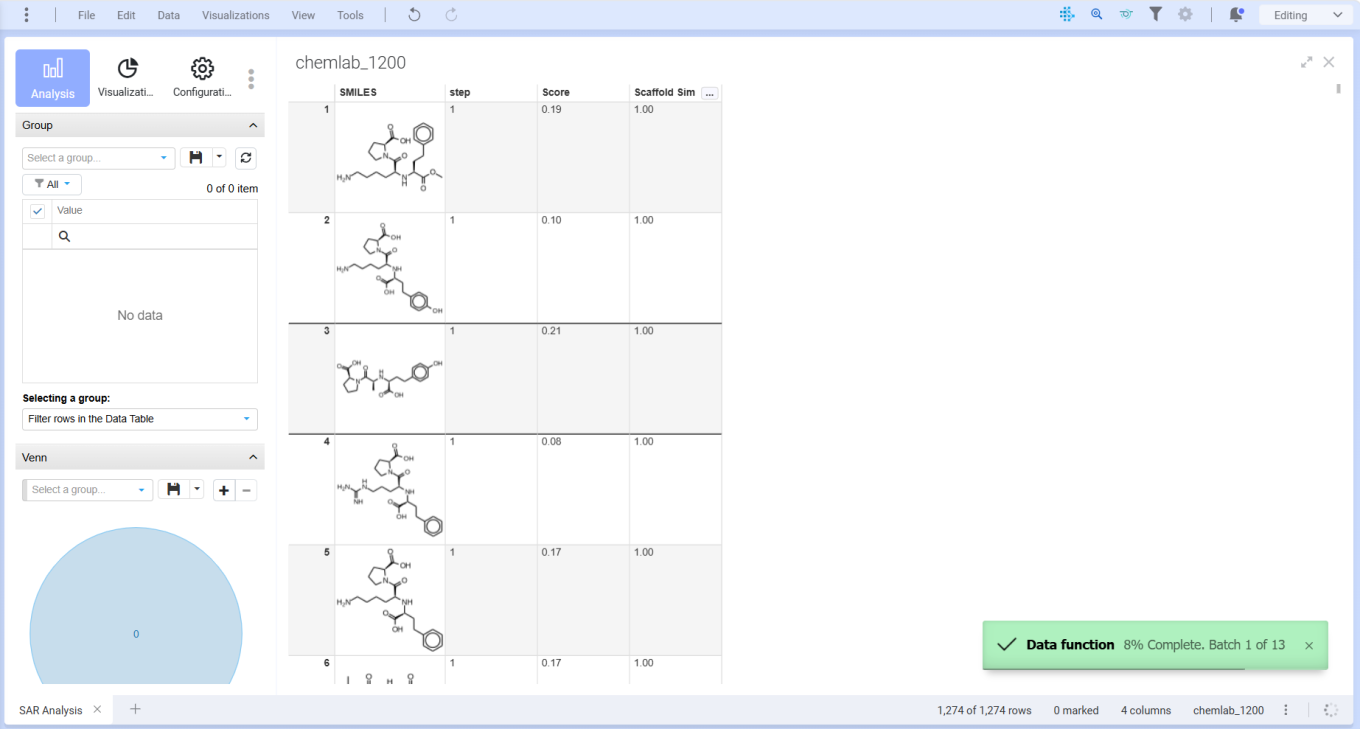Screen dimensions: 1360x729
Task: Click the blue magnifier Find icon
Action: (x=1097, y=15)
